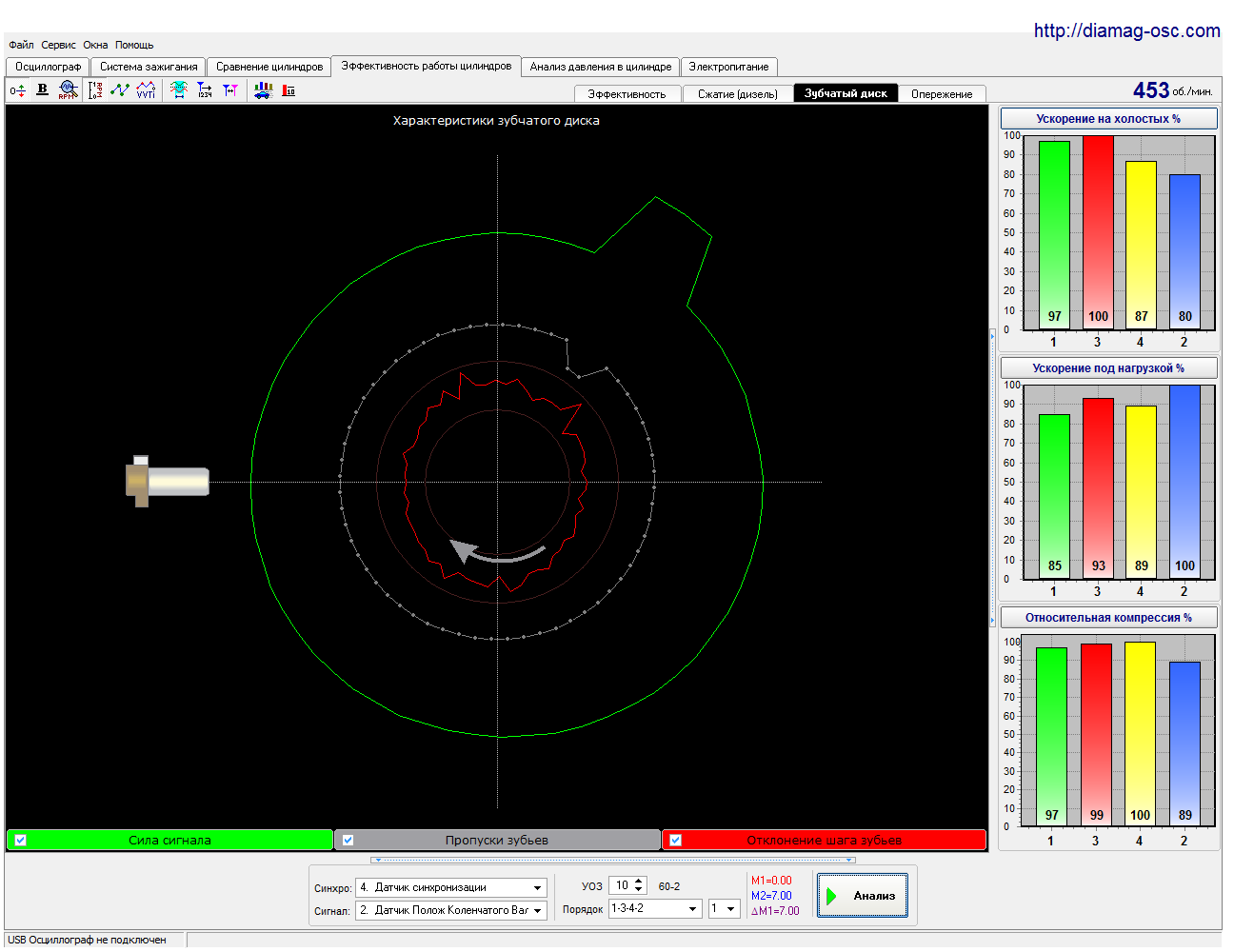The width and height of the screenshot is (1234, 952).
Task: Start analysis with Анализ button
Action: [x=863, y=896]
